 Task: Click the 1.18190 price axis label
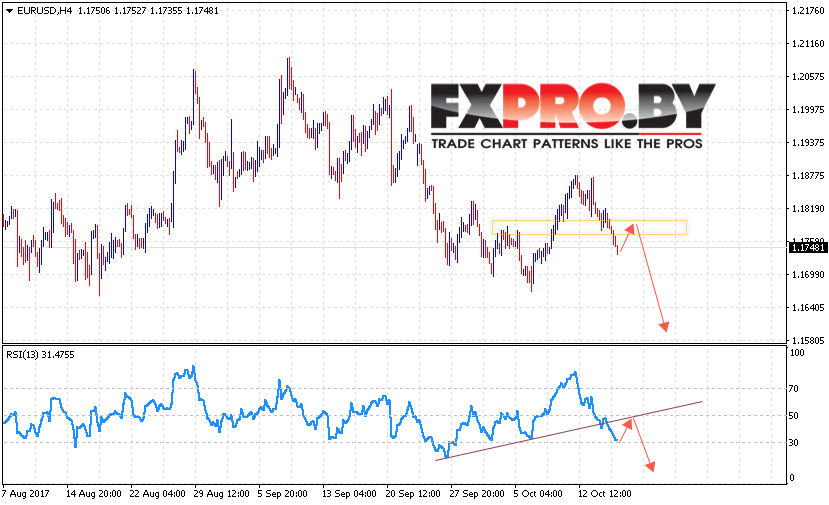(x=808, y=208)
